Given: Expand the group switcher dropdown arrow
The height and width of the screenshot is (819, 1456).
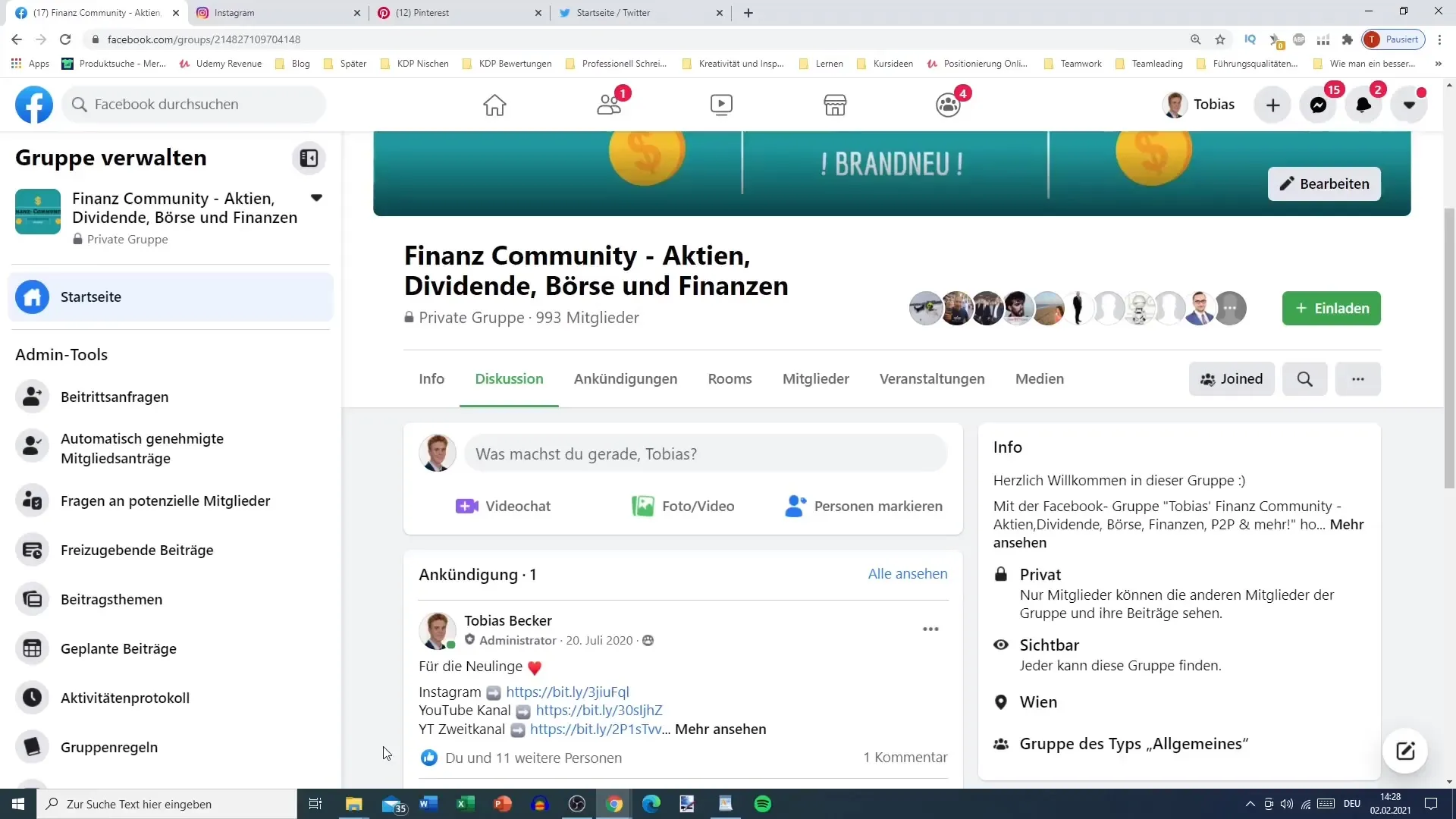Looking at the screenshot, I should click(316, 198).
